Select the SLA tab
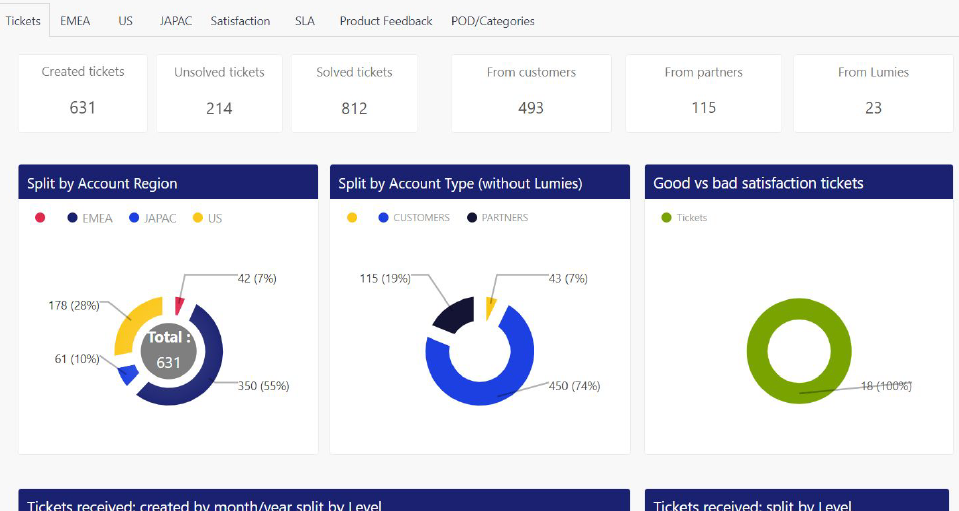This screenshot has height=511, width=959. tap(304, 20)
